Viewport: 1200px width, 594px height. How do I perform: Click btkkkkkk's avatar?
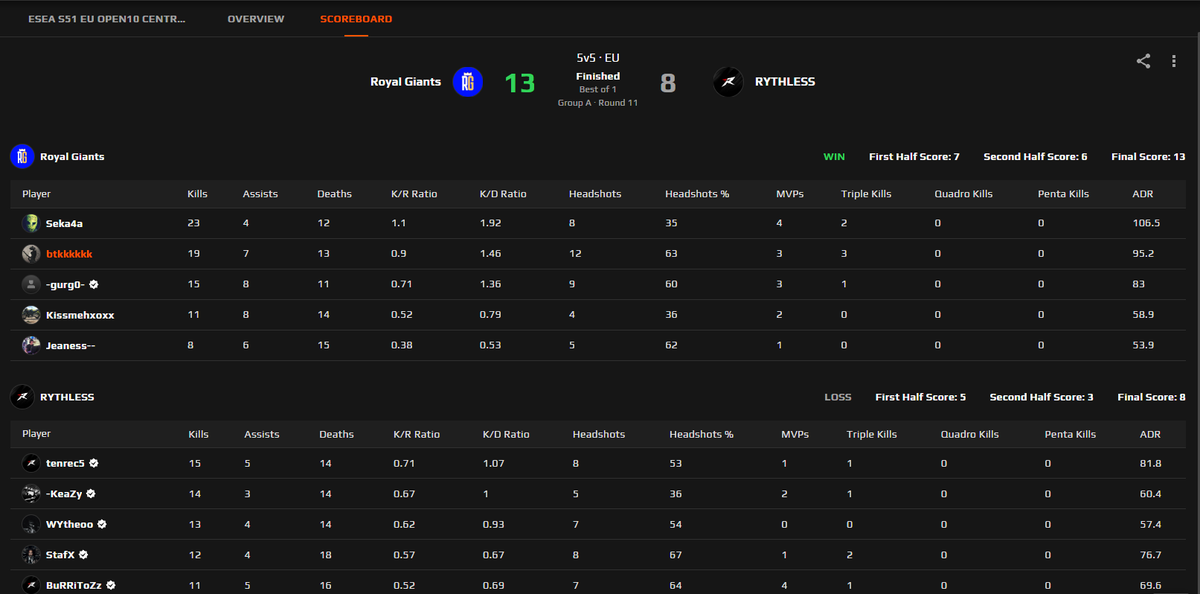[31, 253]
